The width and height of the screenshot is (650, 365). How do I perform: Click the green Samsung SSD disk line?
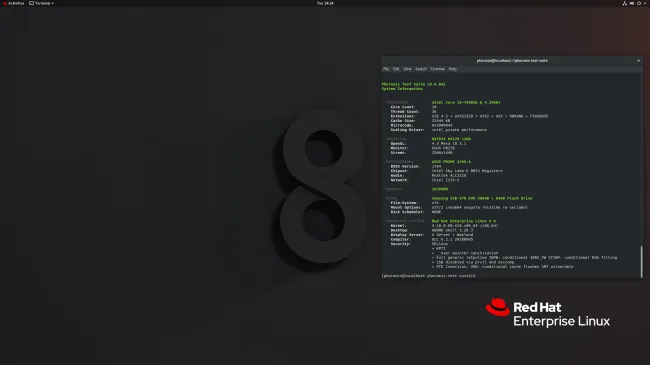(x=482, y=198)
